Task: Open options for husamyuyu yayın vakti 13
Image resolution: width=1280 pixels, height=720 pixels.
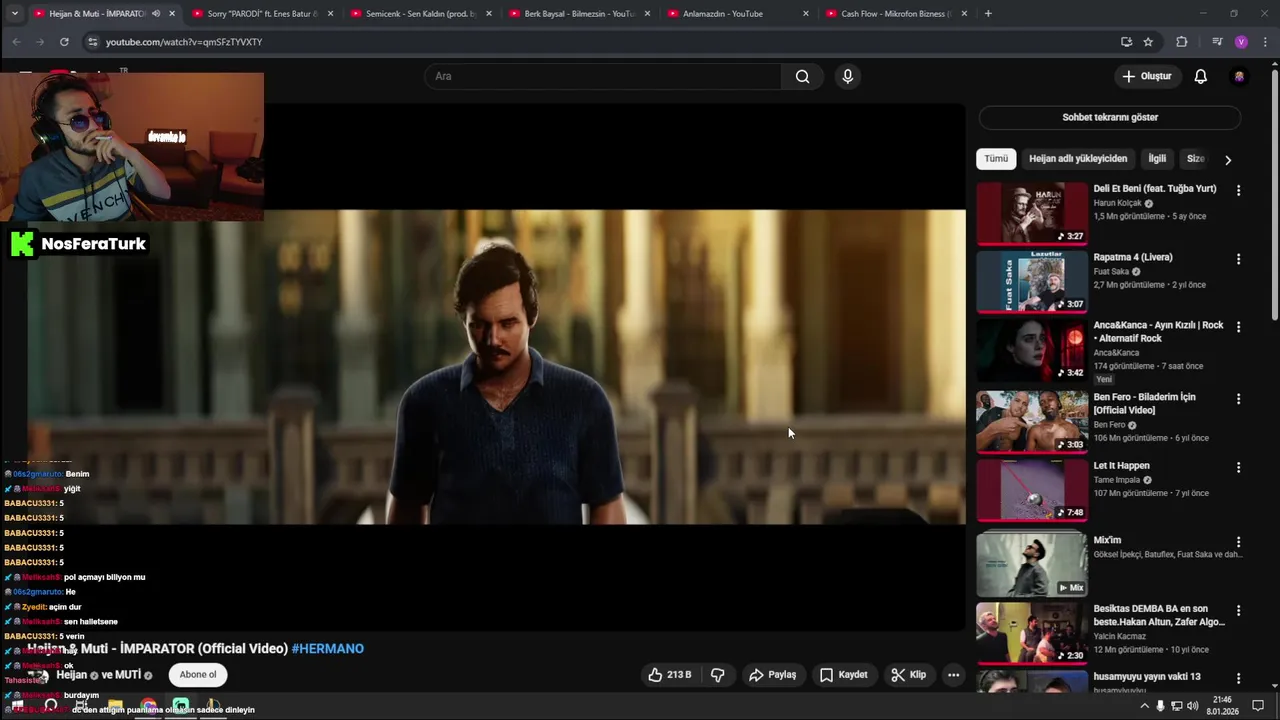Action: coord(1238,678)
